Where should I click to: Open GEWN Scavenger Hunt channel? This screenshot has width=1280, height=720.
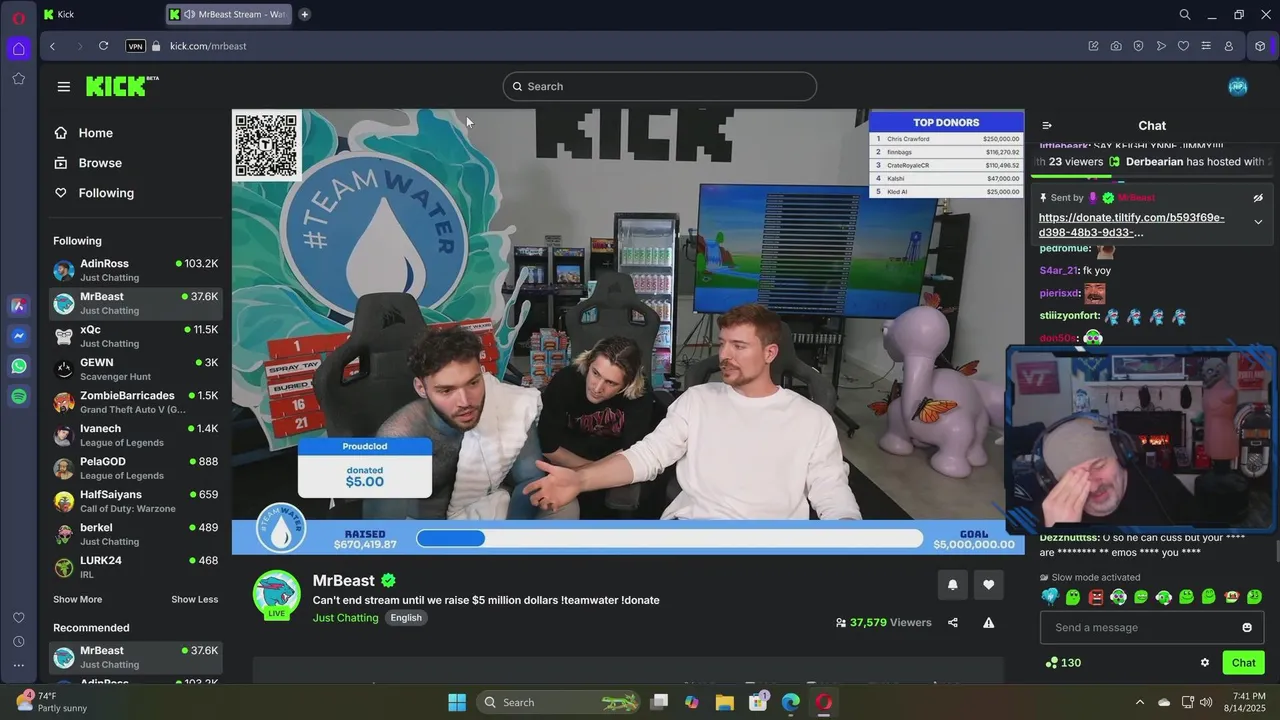[x=136, y=370]
